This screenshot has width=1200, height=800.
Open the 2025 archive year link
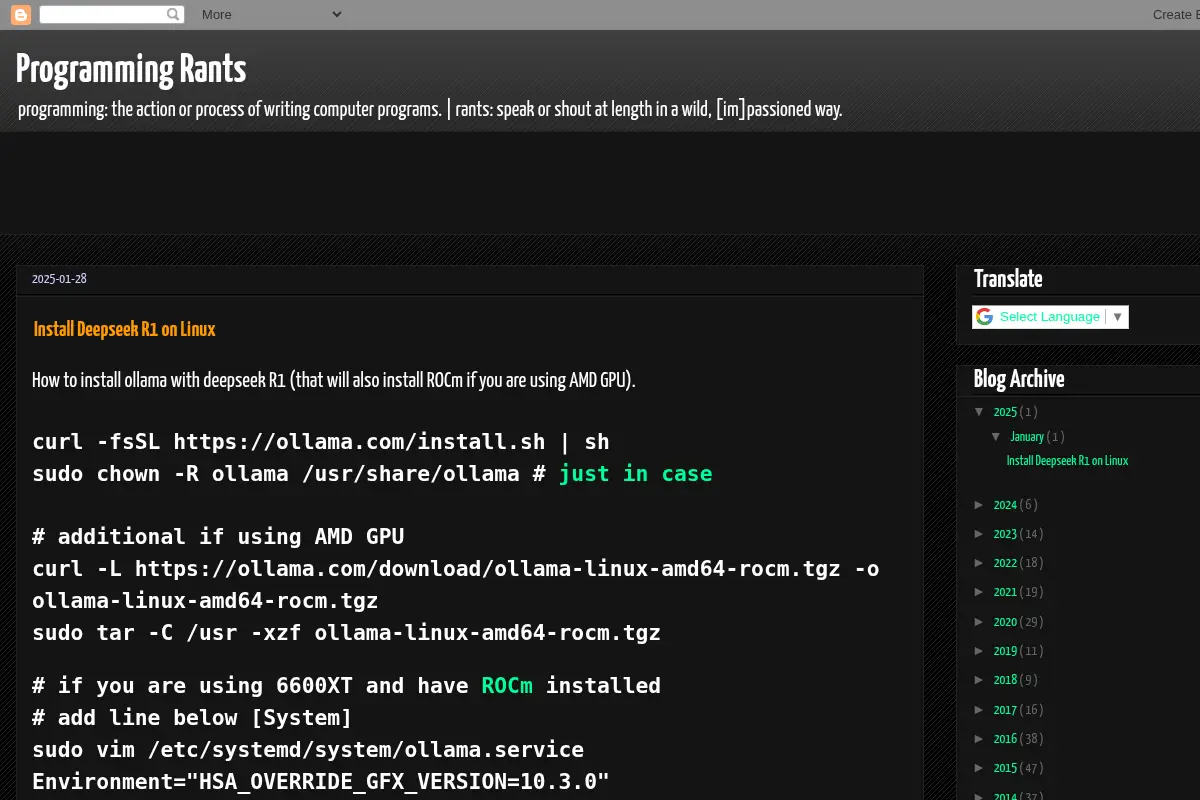tap(1005, 412)
